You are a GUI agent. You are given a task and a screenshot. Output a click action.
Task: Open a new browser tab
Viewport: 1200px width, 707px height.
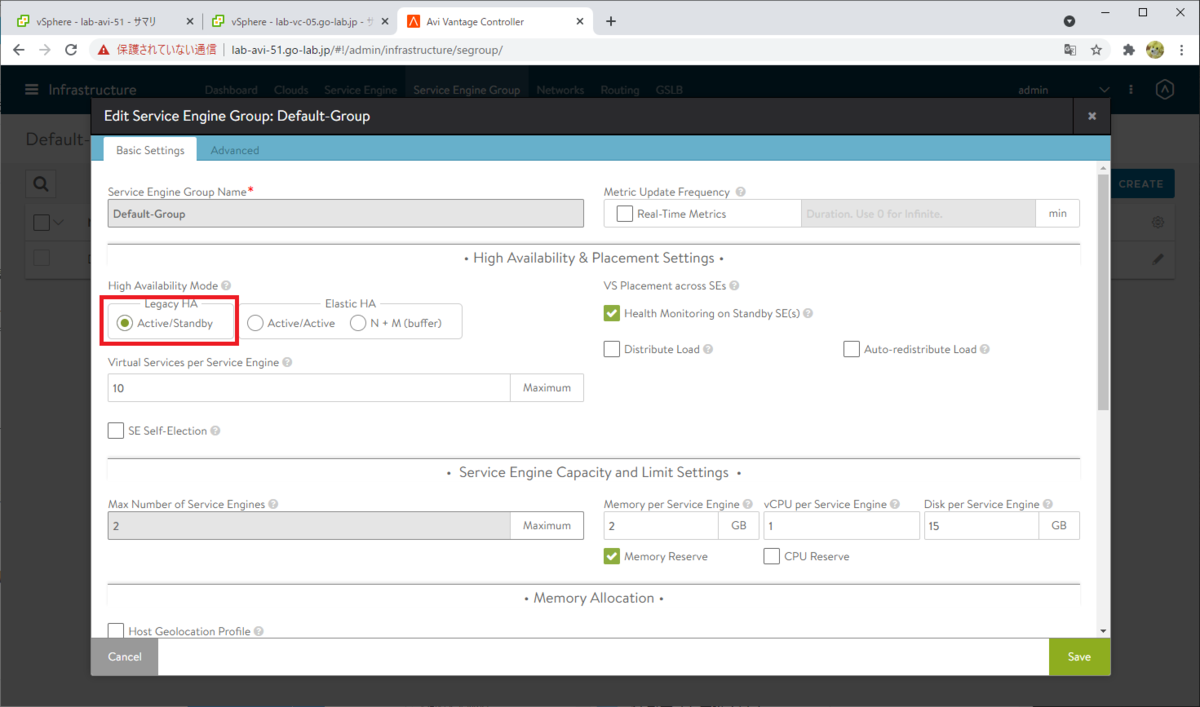coord(611,21)
